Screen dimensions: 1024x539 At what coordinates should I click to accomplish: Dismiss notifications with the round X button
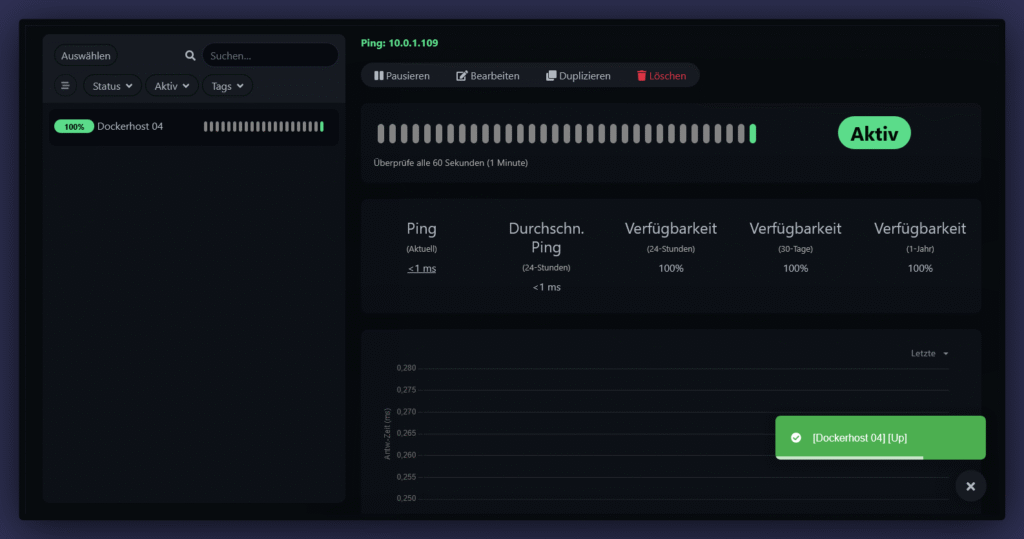(970, 486)
